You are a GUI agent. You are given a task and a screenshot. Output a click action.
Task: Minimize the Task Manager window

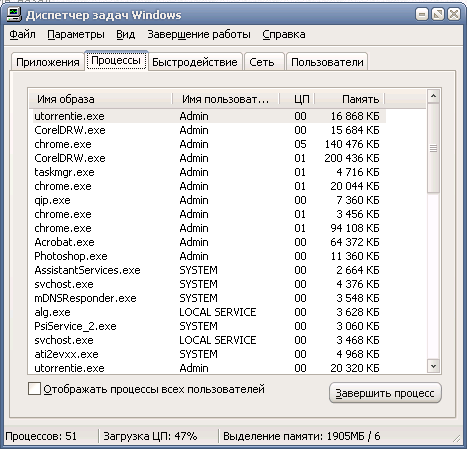click(x=422, y=15)
